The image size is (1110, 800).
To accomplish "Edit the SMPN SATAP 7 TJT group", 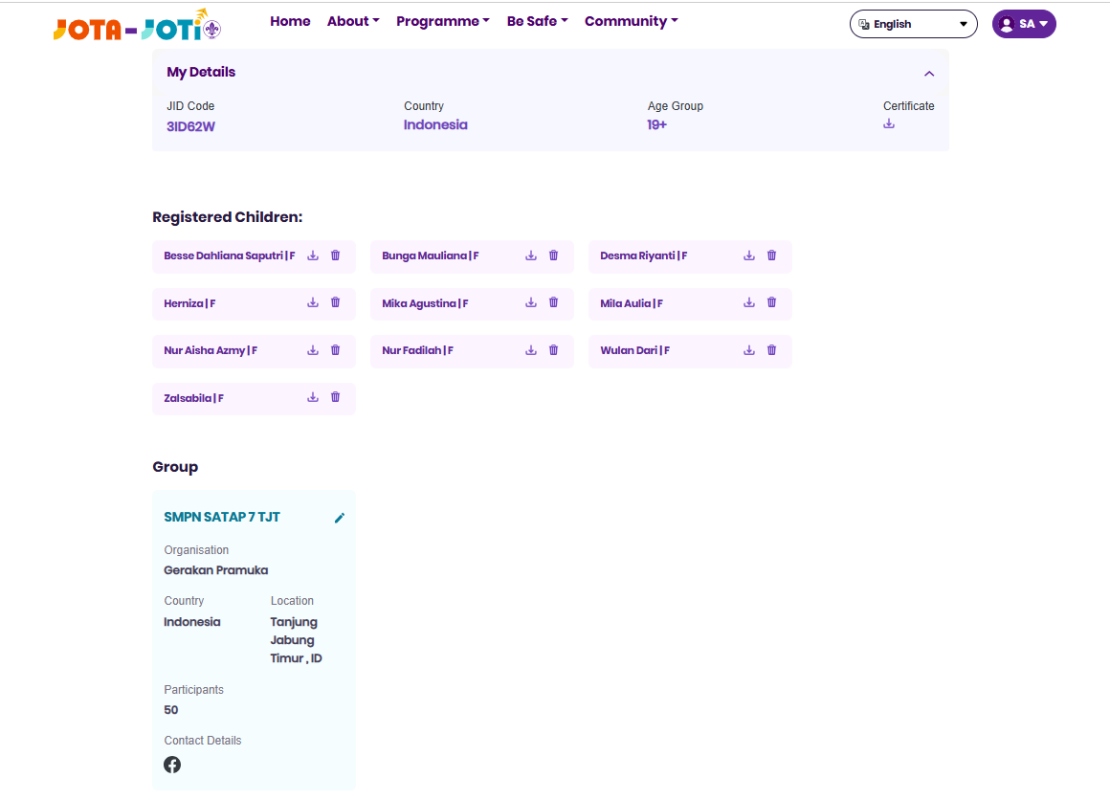I will click(339, 518).
